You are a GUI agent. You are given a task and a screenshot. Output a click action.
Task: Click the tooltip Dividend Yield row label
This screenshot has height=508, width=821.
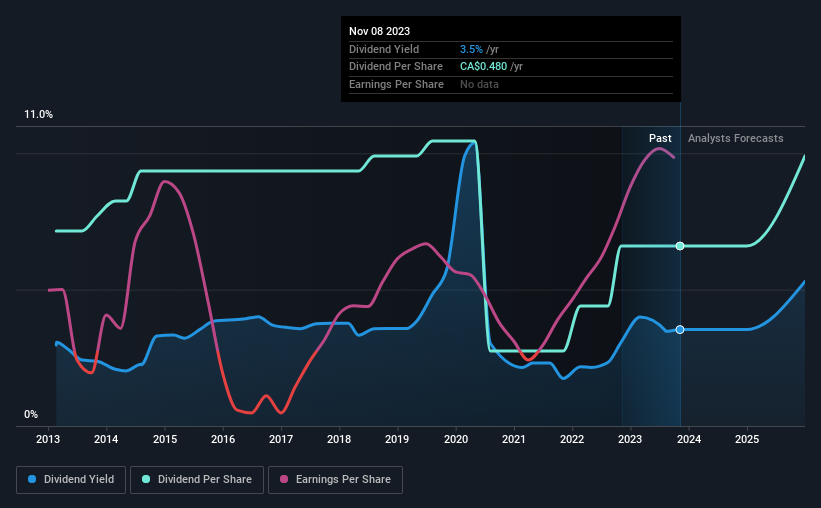click(384, 49)
